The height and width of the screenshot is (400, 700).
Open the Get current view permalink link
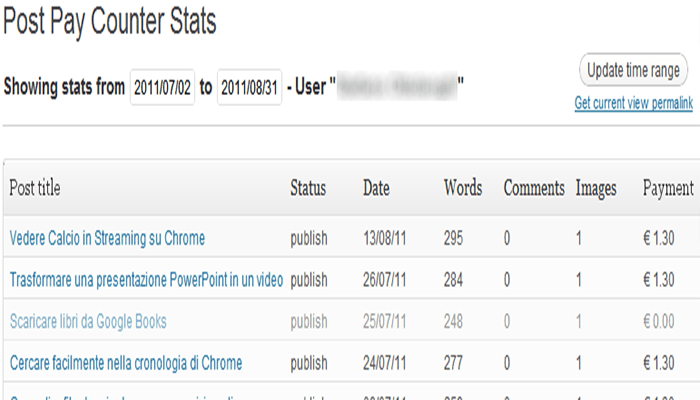click(633, 103)
